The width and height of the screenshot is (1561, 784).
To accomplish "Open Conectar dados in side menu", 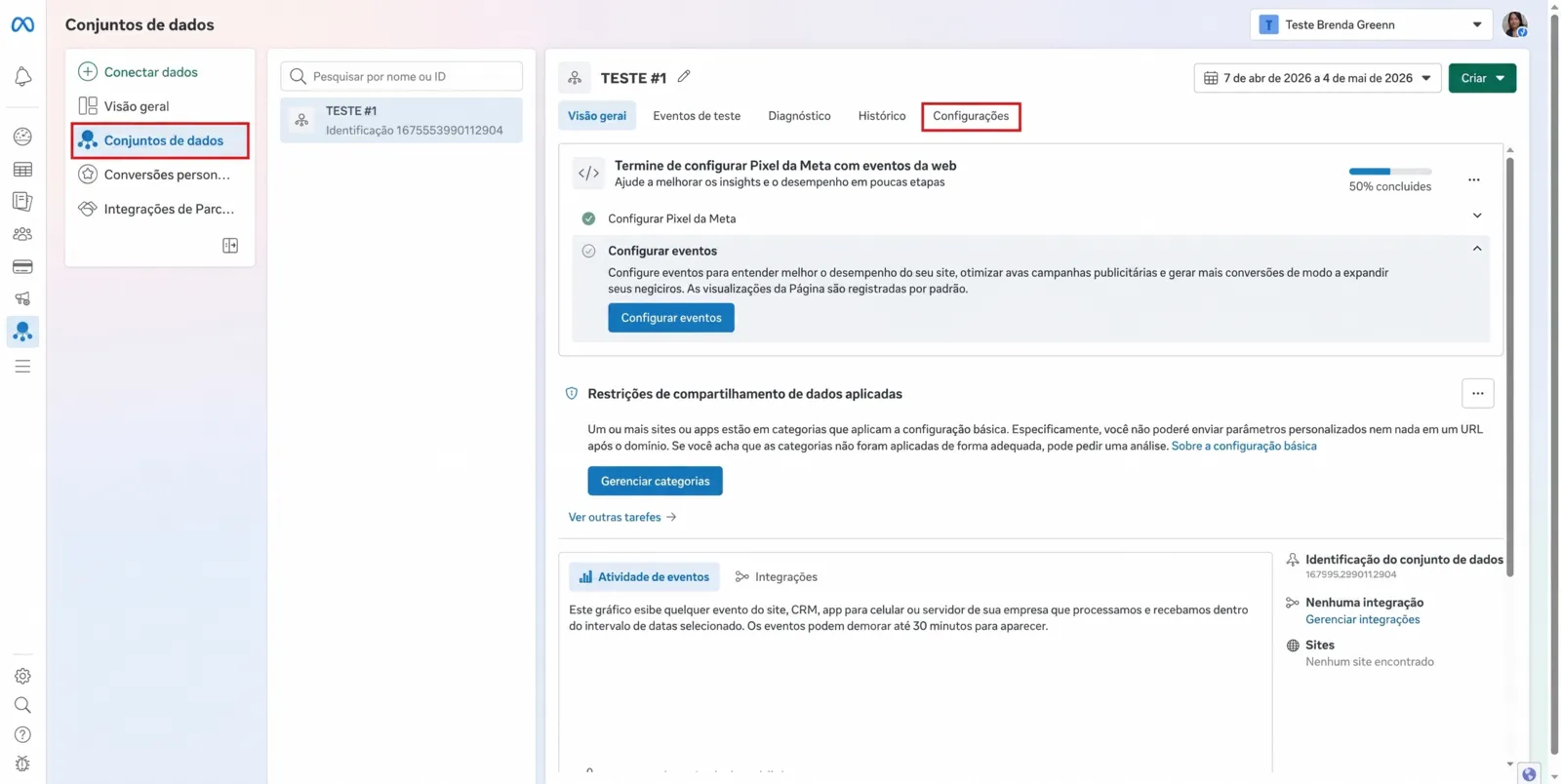I will pyautogui.click(x=138, y=72).
